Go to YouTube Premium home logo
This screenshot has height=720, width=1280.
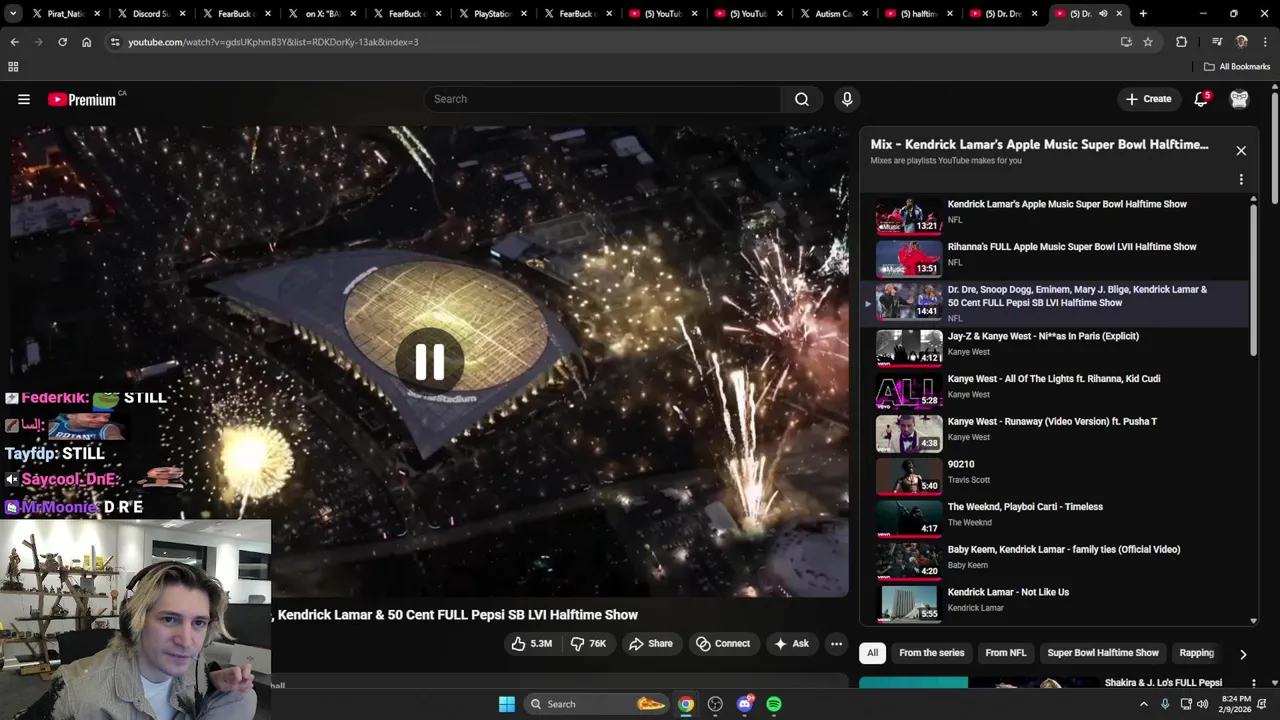82,99
